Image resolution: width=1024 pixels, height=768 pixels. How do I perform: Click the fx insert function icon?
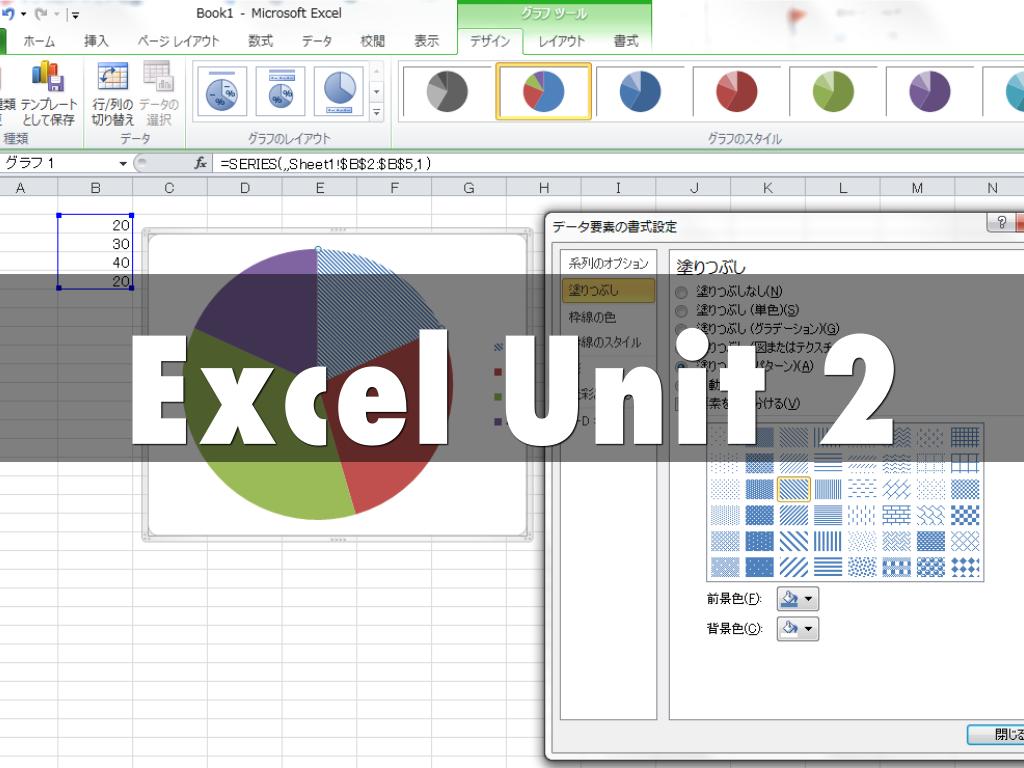(200, 163)
